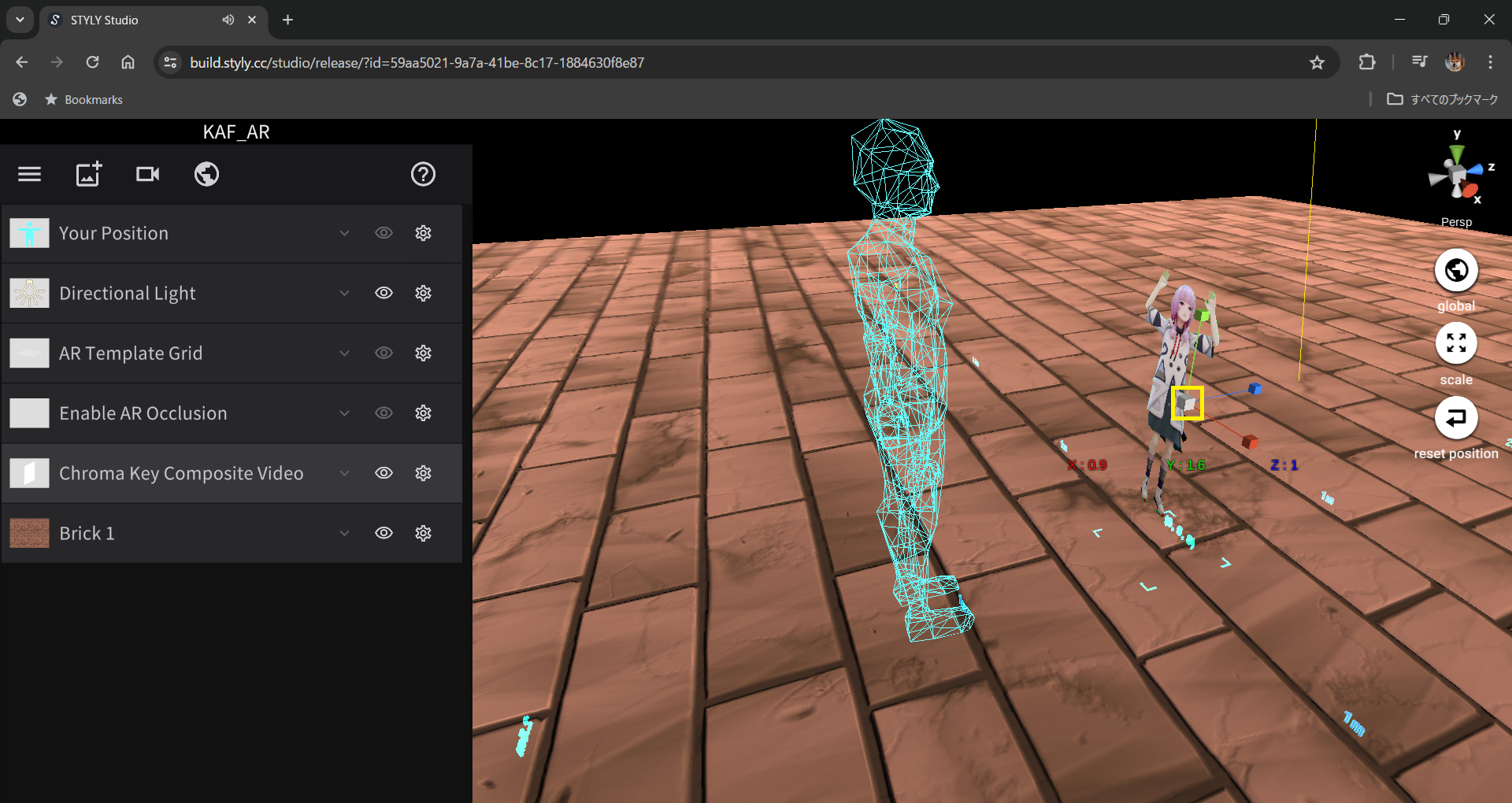Screen dimensions: 1512x803
Task: Toggle visibility of Chroma Key Composite Video
Action: [x=384, y=473]
